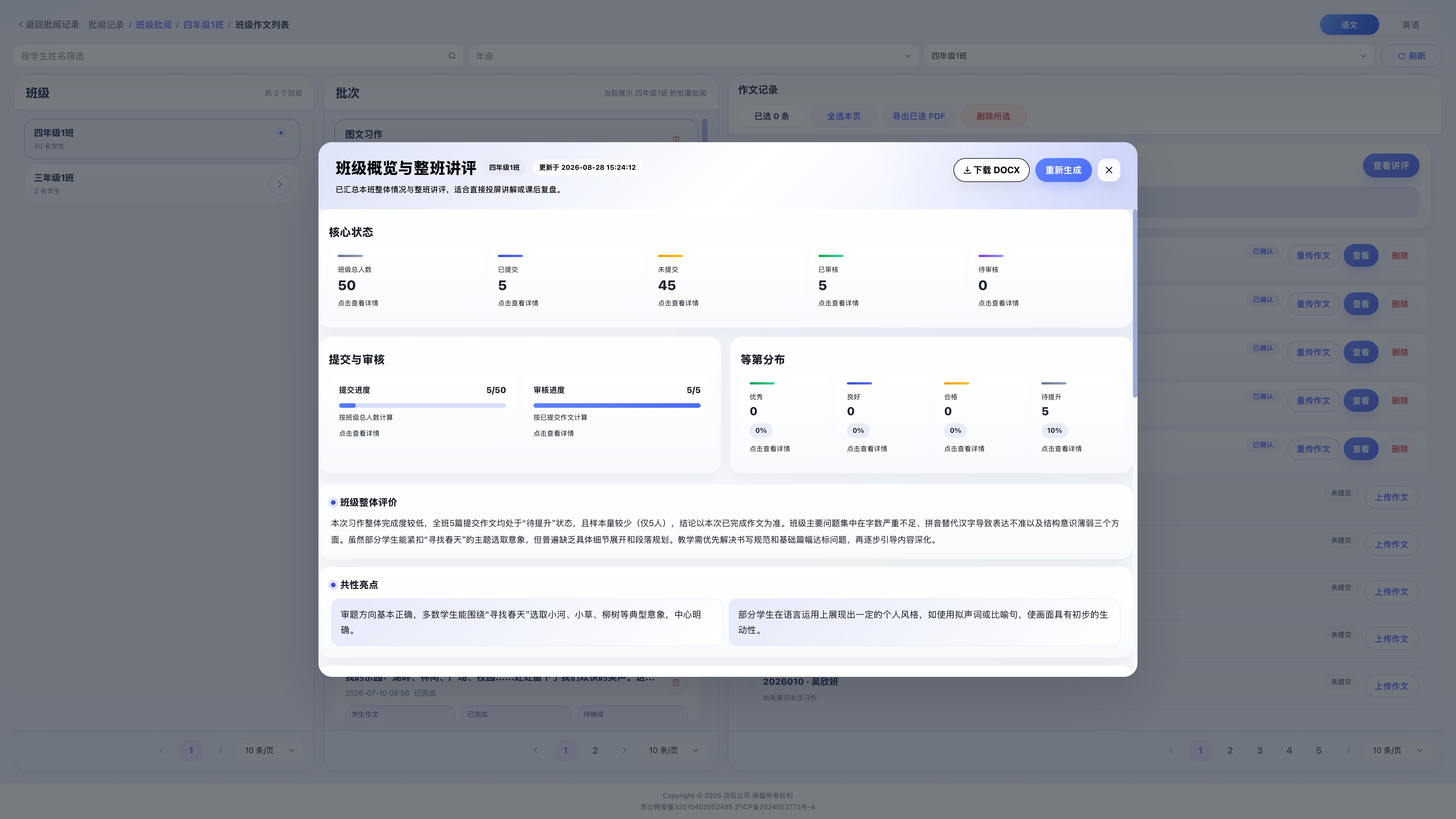
Task: Click the 已选 0 条 counter
Action: 772,116
